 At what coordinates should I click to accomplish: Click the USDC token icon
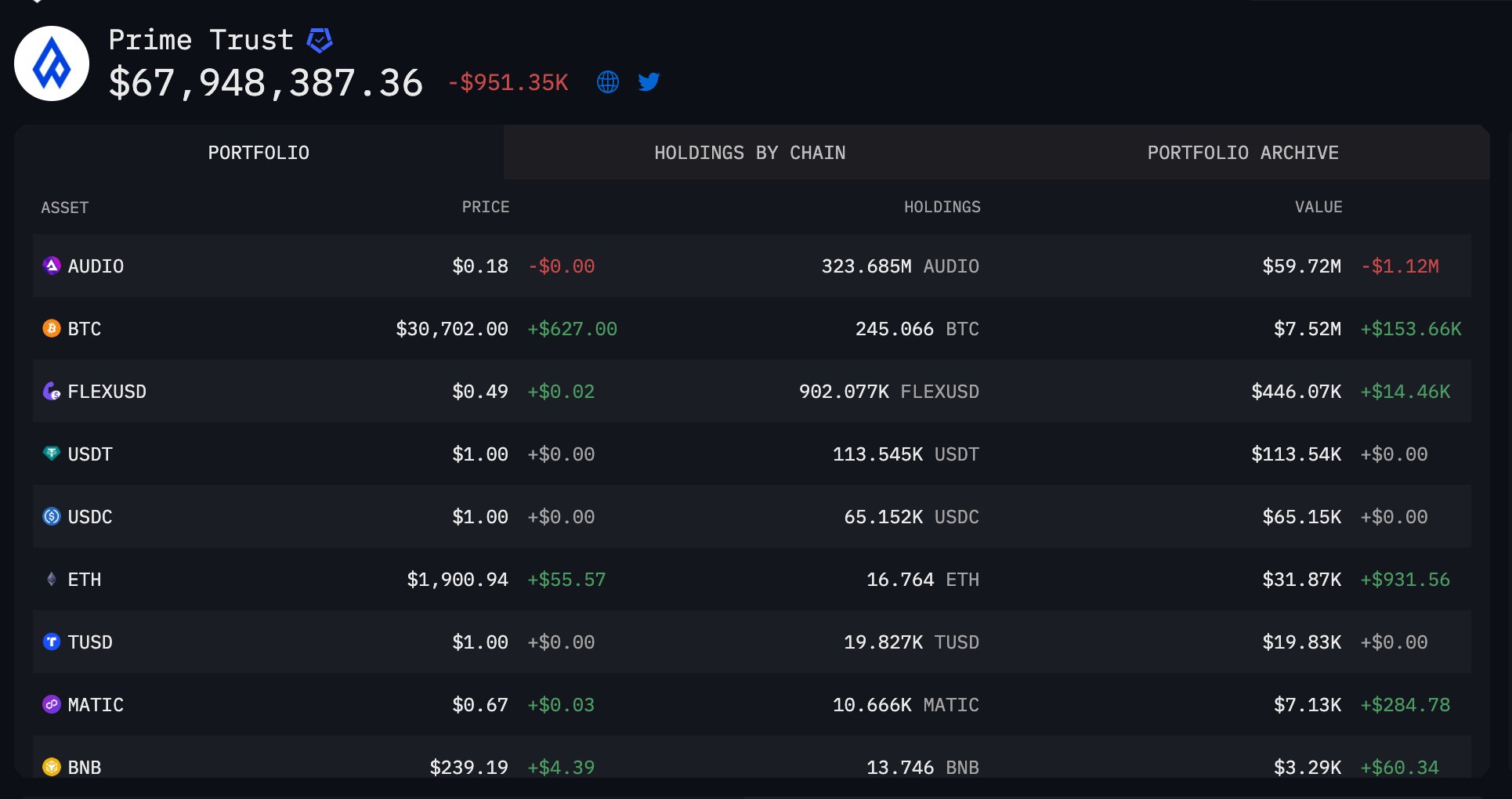52,516
